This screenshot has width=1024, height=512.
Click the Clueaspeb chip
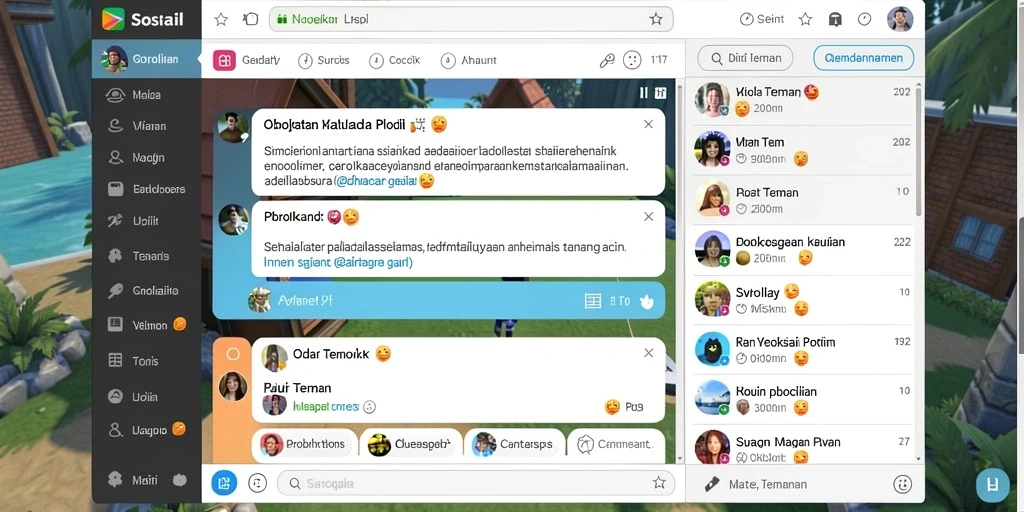(x=411, y=444)
